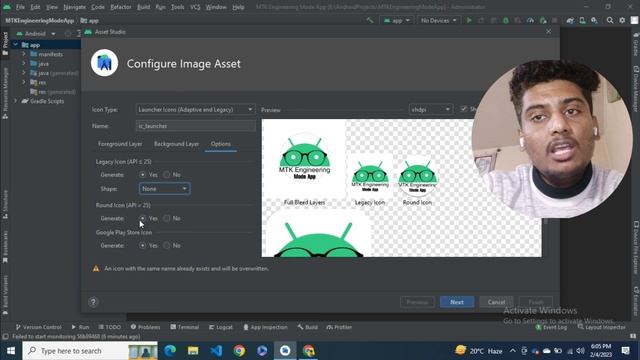Open the Profile app icon in toolbar
The height and width of the screenshot is (360, 640).
click(x=530, y=20)
